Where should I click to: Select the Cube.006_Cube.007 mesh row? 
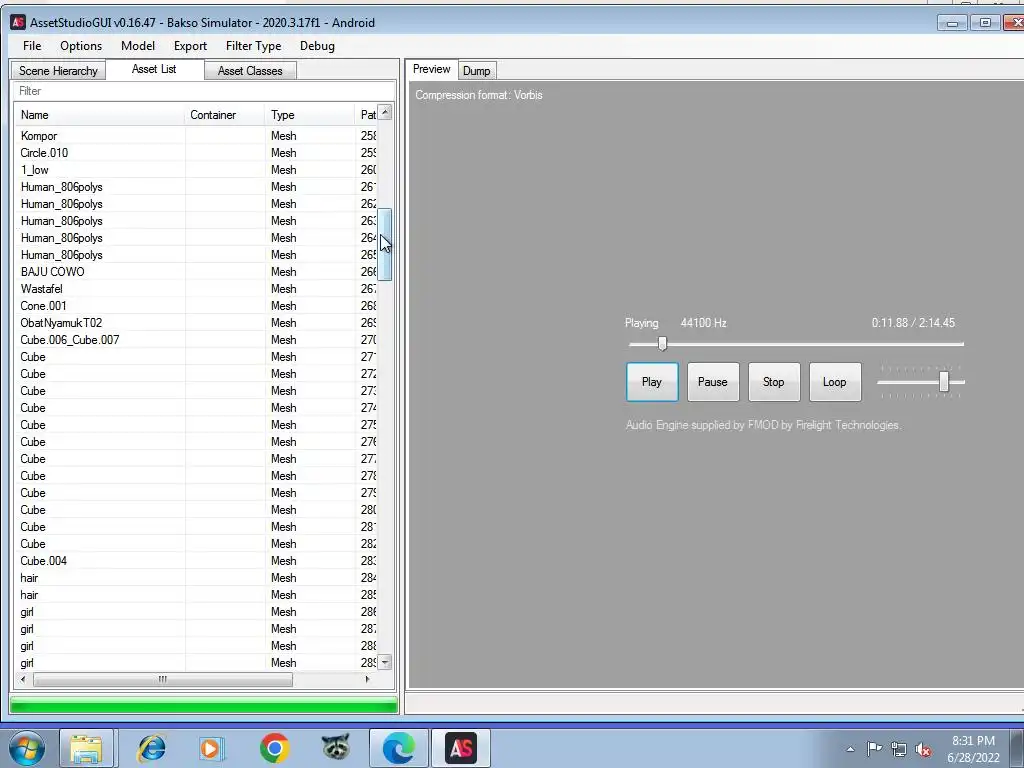[196, 340]
